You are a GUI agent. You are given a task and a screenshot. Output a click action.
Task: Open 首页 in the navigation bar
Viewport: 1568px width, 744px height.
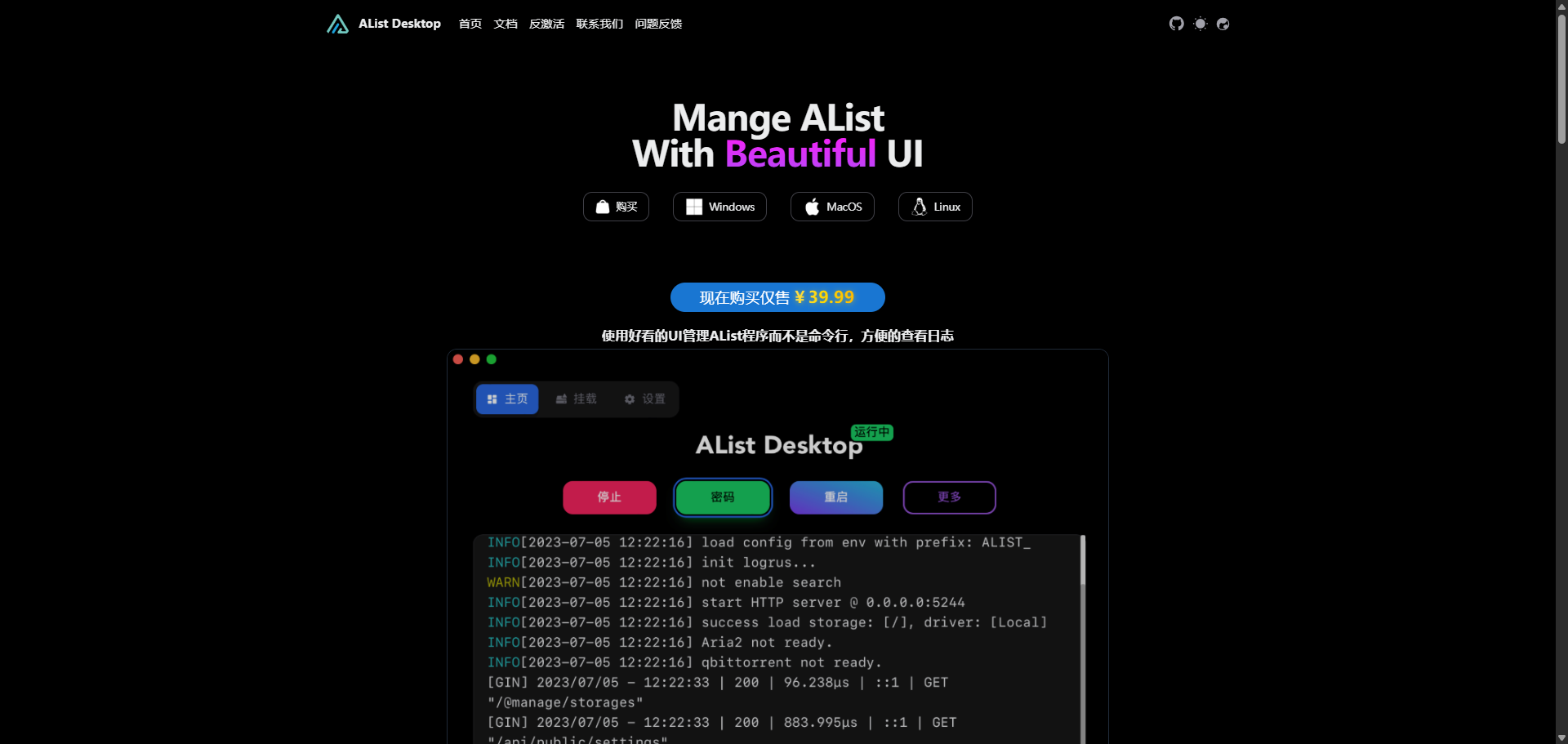(470, 24)
